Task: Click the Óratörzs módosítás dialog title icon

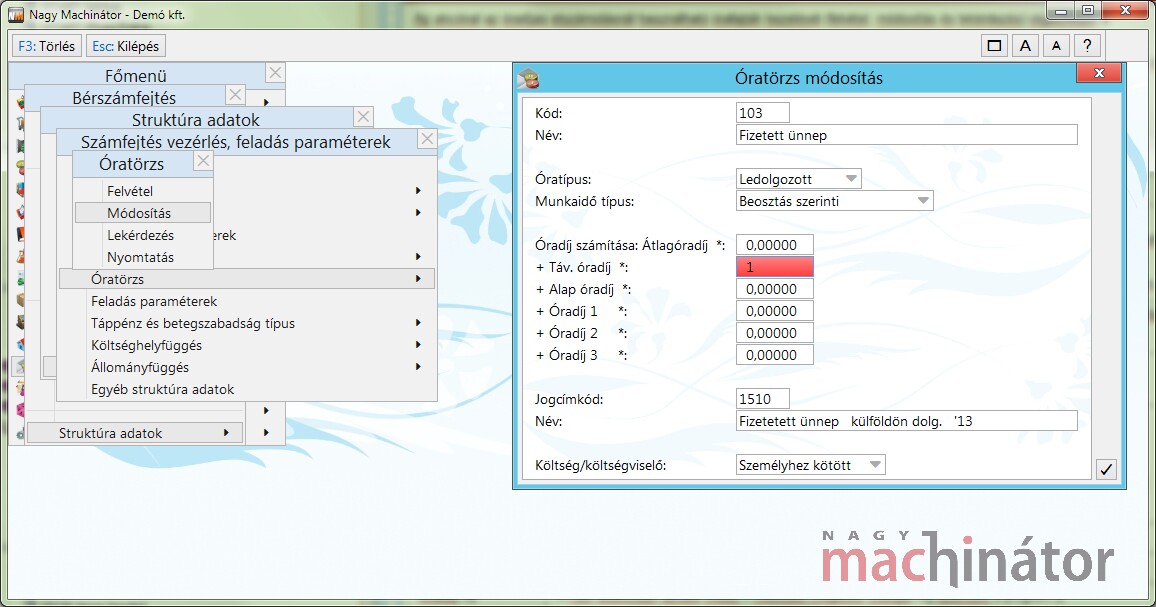Action: click(528, 77)
